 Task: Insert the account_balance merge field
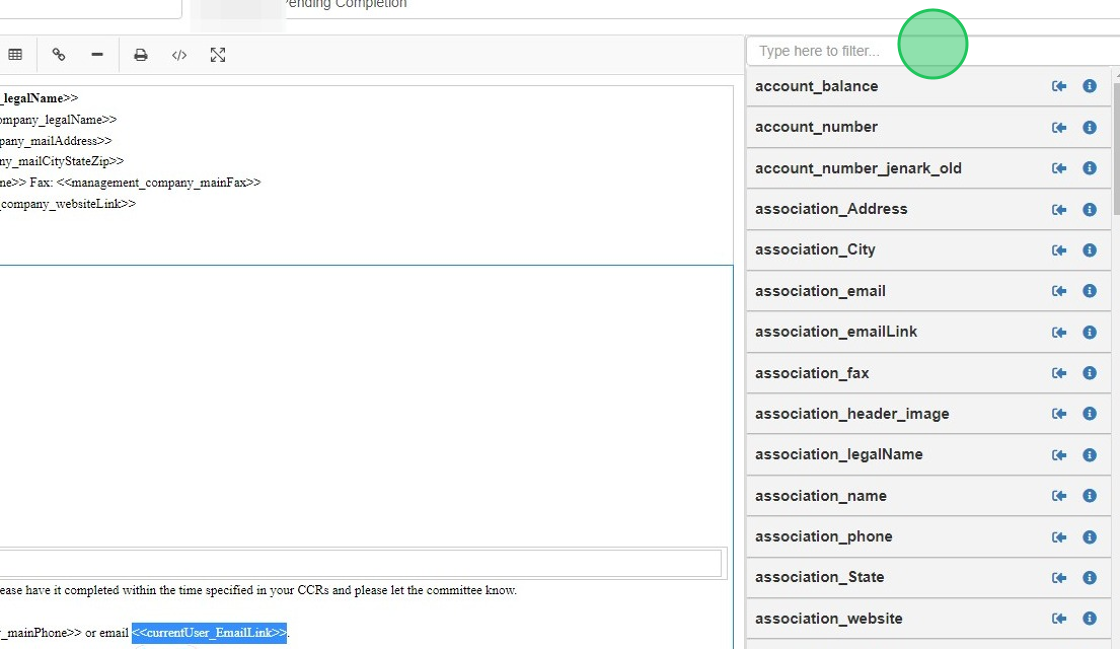pos(1059,86)
